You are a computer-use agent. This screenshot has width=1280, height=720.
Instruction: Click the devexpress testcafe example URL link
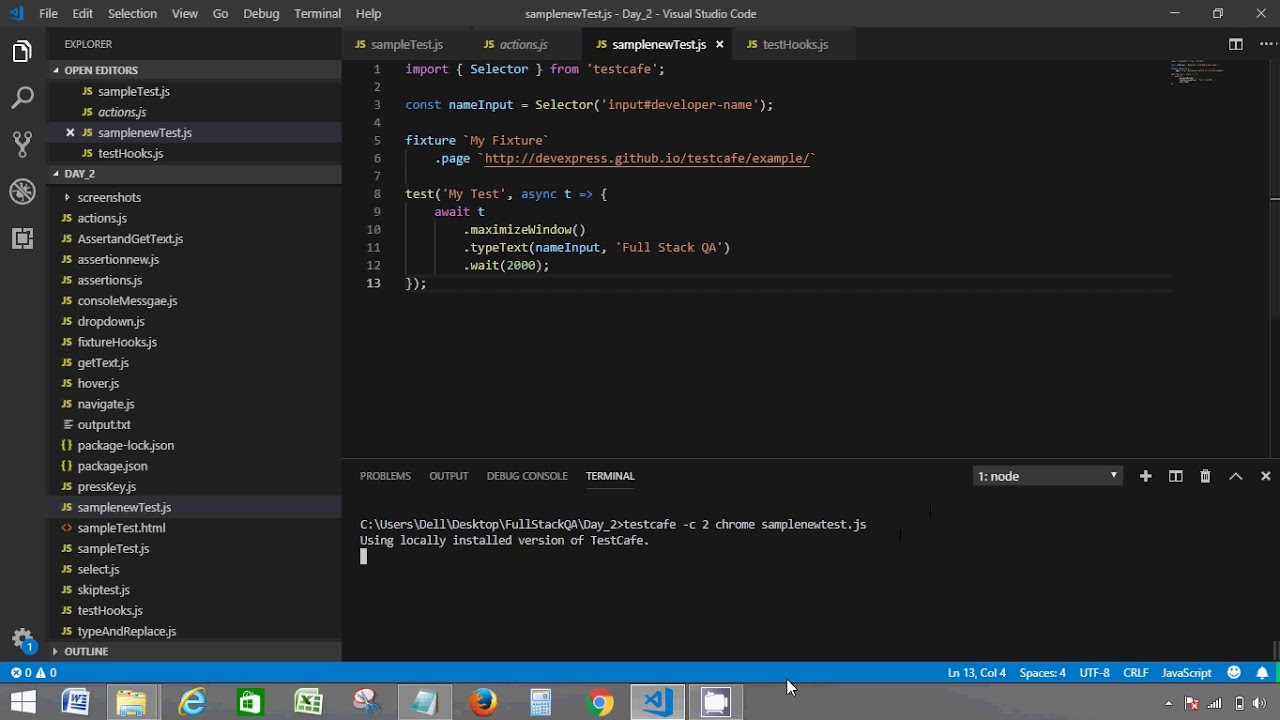point(646,158)
